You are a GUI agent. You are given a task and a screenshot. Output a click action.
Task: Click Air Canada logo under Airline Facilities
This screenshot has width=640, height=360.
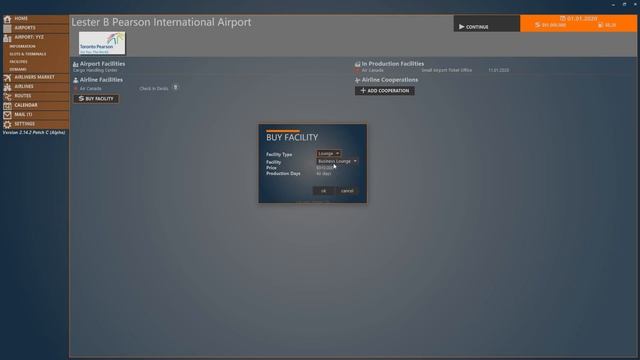click(76, 89)
